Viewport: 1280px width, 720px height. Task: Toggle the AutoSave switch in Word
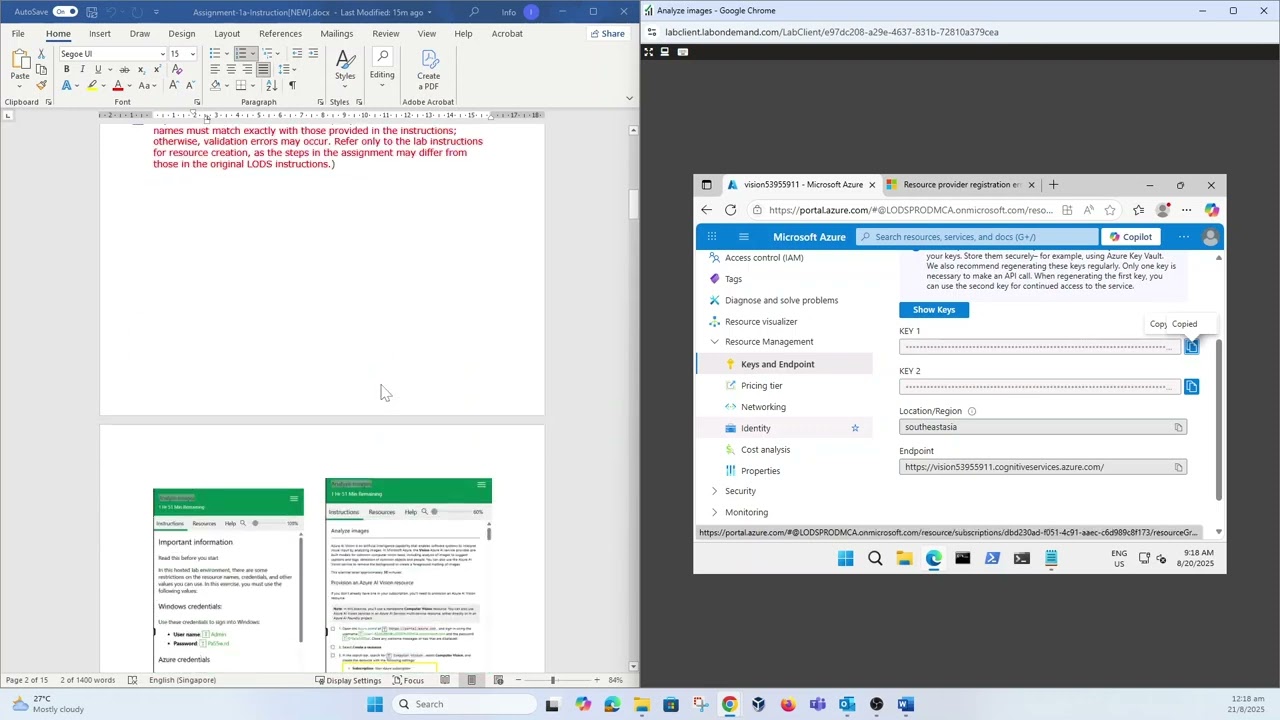(65, 12)
